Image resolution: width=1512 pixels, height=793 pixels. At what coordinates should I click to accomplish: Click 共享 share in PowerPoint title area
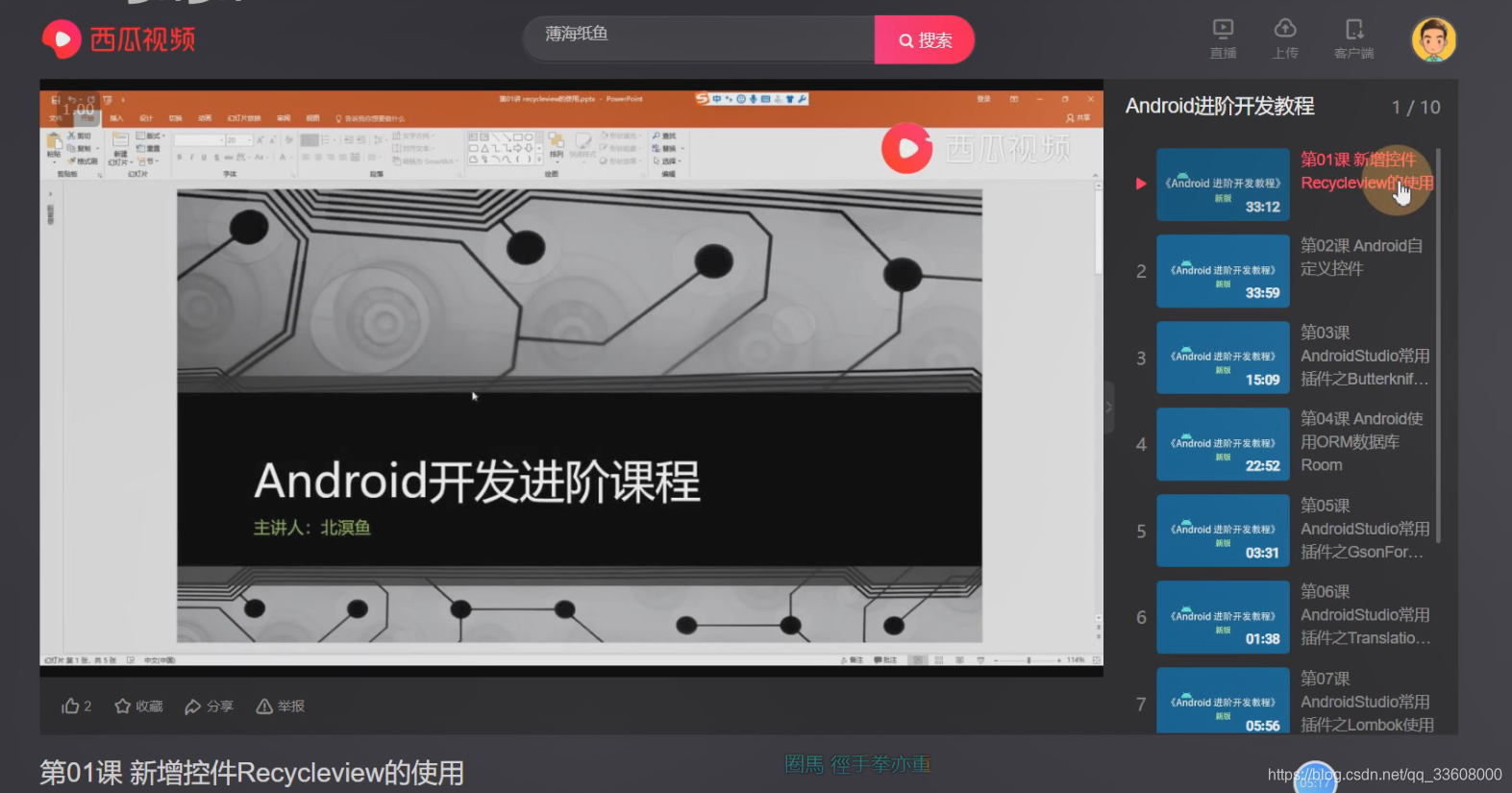[x=1078, y=117]
